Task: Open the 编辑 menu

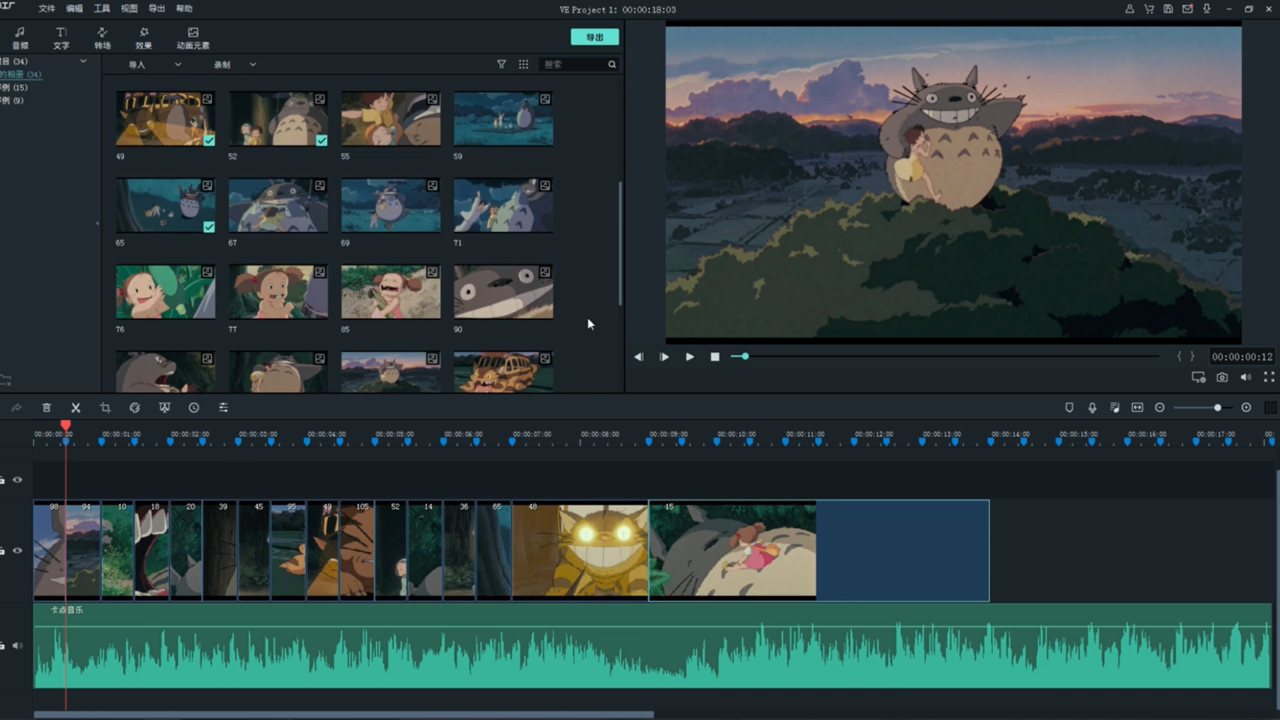Action: 75,9
